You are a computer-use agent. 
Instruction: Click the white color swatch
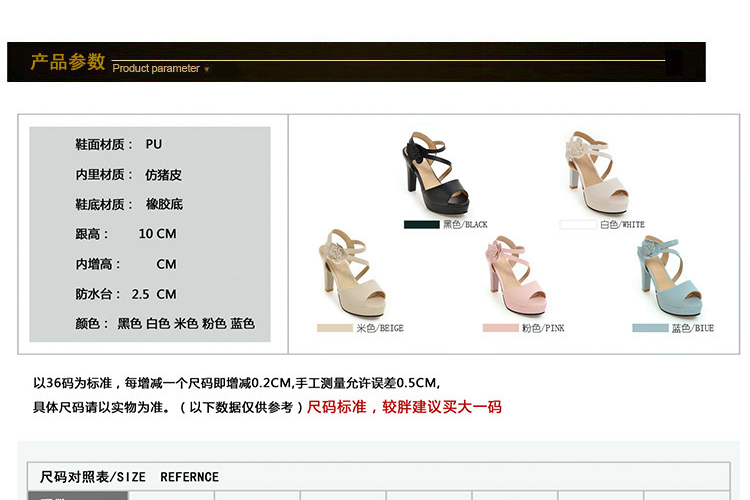pyautogui.click(x=577, y=225)
